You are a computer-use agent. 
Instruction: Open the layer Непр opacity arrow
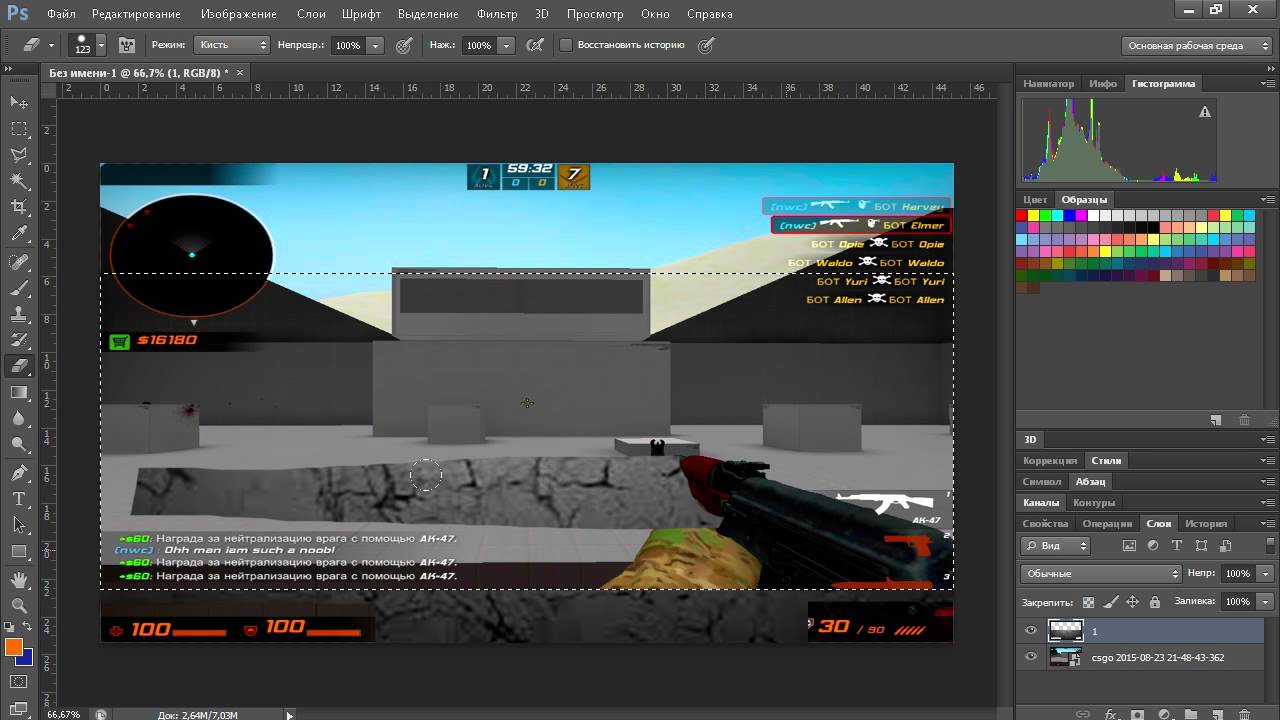tap(1266, 574)
